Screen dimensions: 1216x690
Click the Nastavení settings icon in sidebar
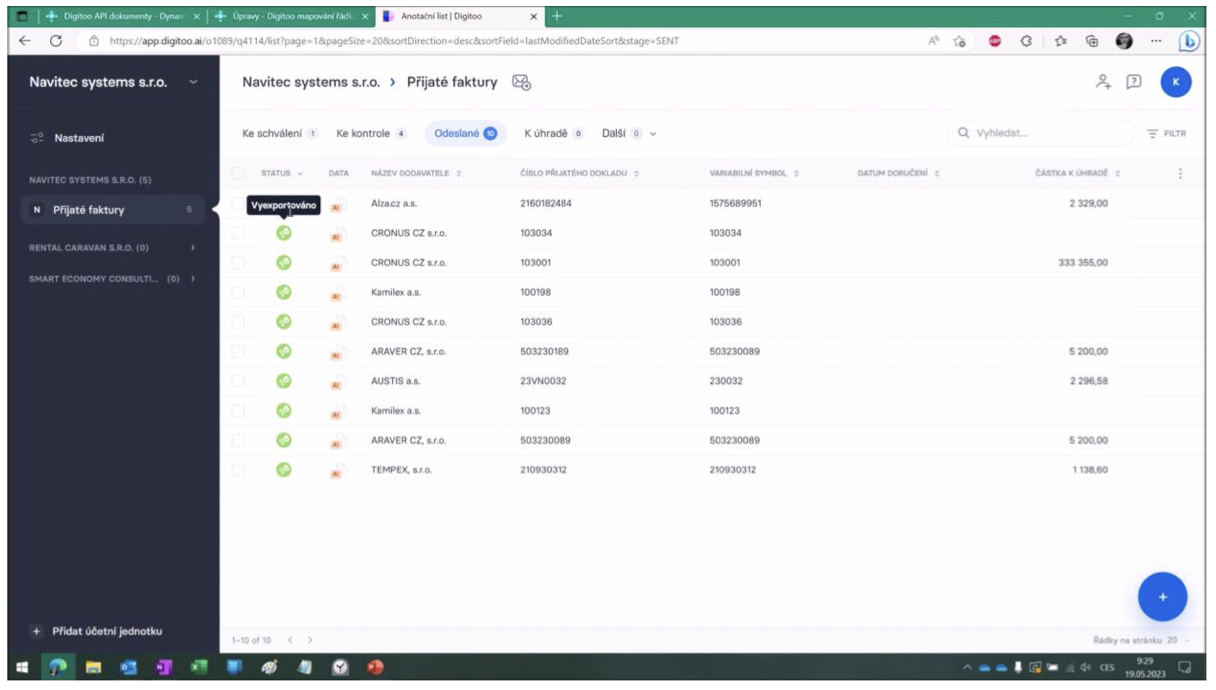click(37, 138)
